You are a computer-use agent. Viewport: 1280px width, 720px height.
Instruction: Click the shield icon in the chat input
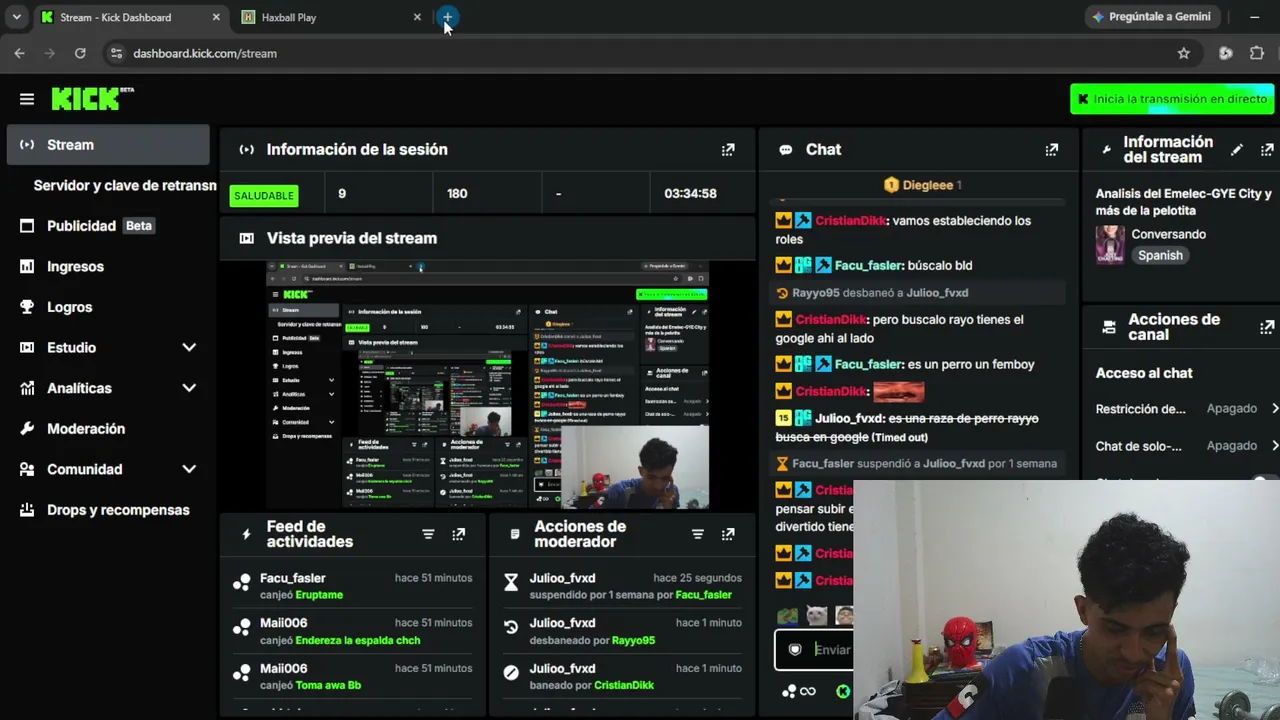(x=795, y=649)
